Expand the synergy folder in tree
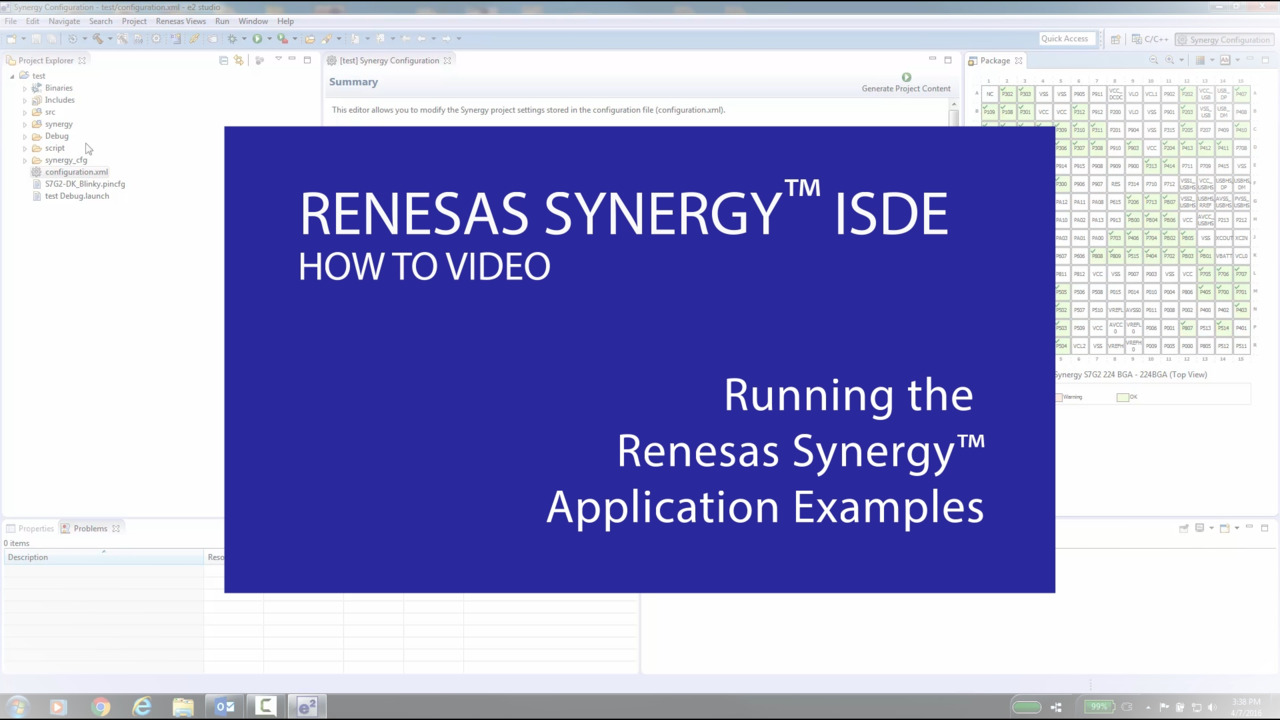Screen dimensions: 1280x720 tap(25, 124)
